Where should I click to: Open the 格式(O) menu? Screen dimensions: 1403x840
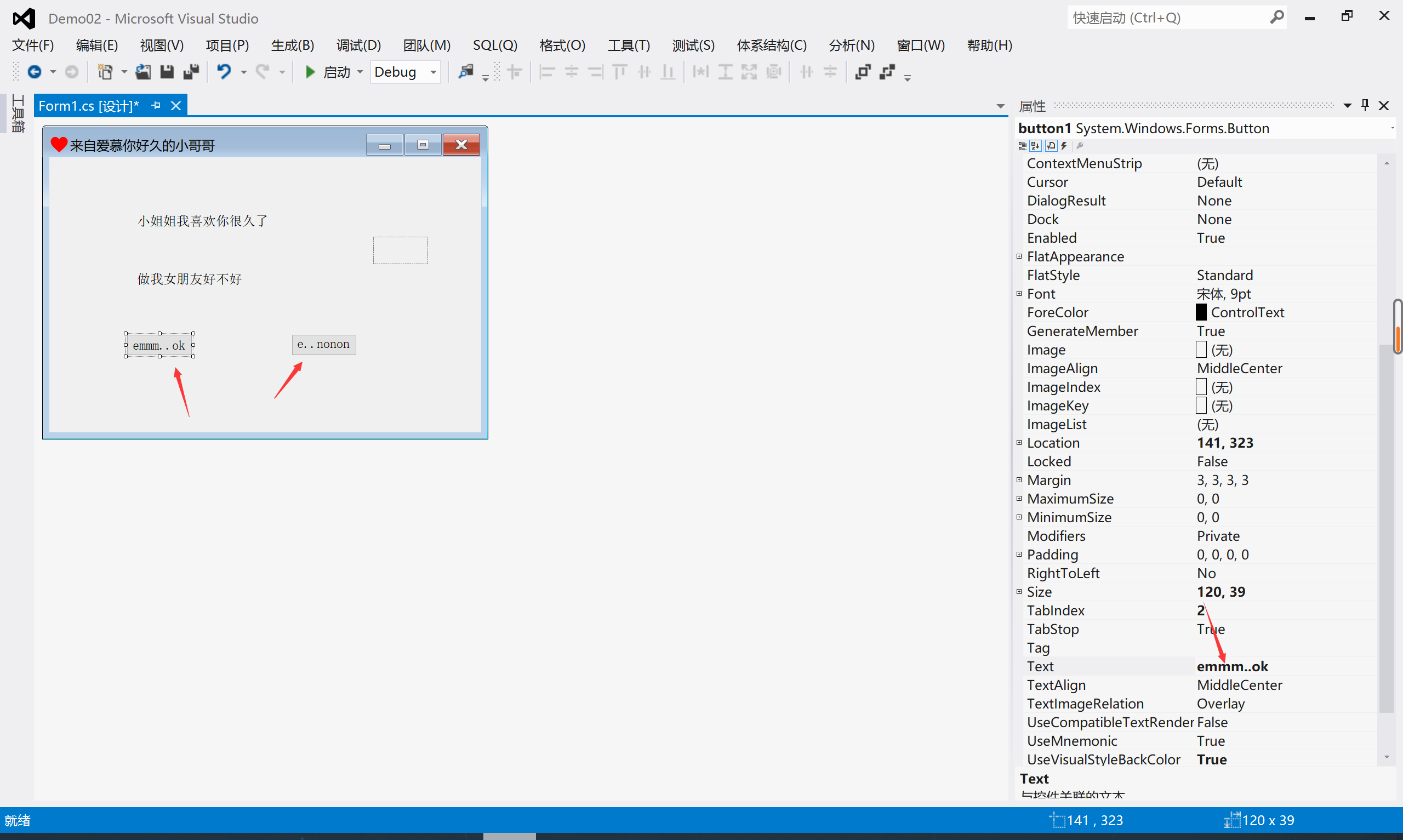[562, 45]
